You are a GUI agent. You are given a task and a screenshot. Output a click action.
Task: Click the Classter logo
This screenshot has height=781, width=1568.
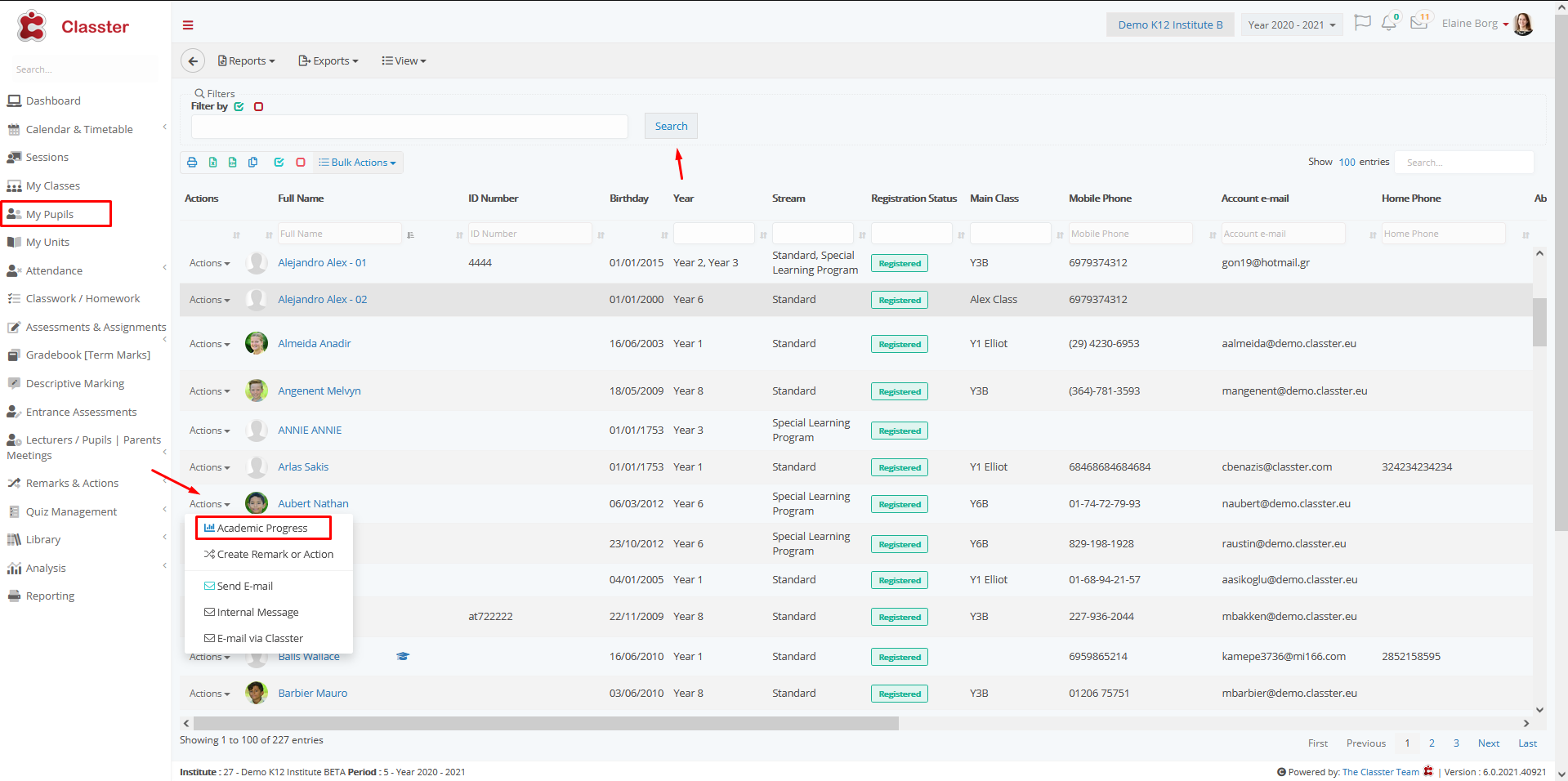[73, 26]
